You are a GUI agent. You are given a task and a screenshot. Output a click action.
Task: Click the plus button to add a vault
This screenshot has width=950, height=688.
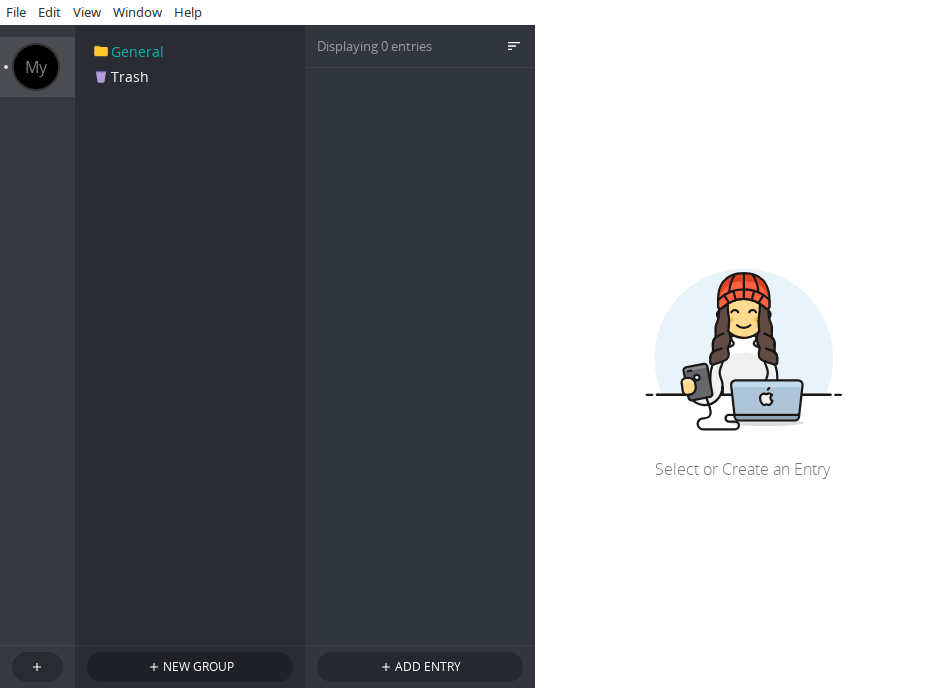pyautogui.click(x=37, y=667)
